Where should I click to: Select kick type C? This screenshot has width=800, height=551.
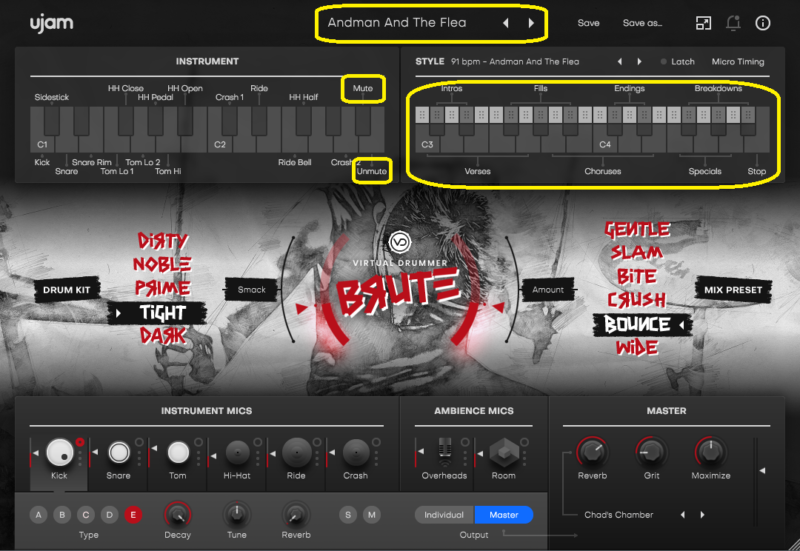click(86, 515)
